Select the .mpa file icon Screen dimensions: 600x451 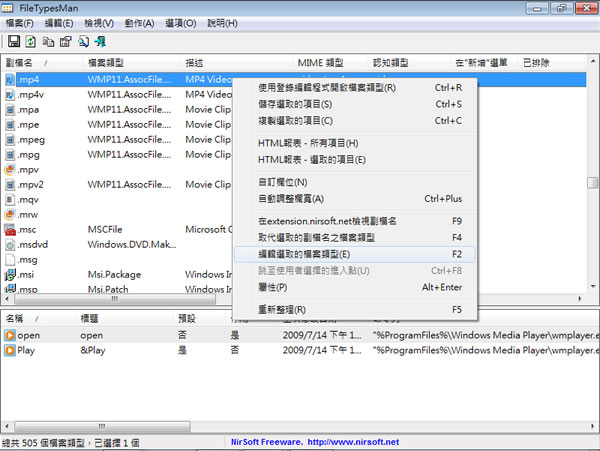tap(10, 110)
